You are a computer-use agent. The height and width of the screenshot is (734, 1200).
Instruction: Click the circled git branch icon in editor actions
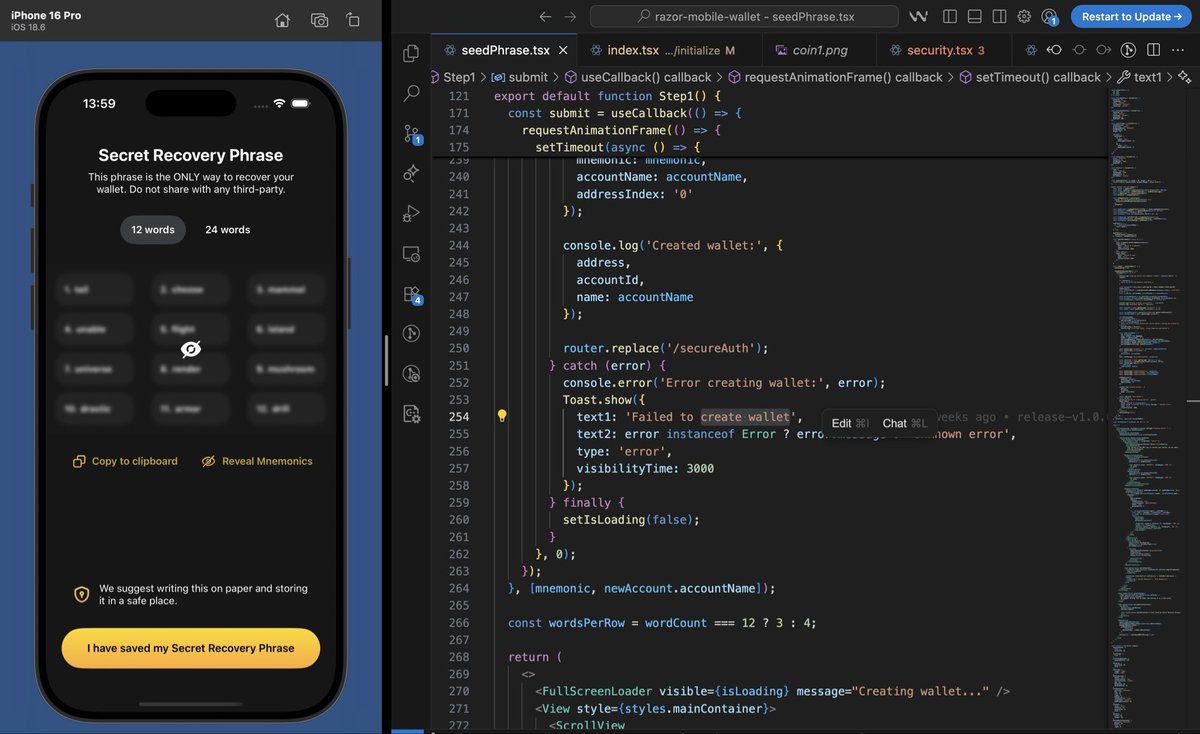click(x=1128, y=50)
